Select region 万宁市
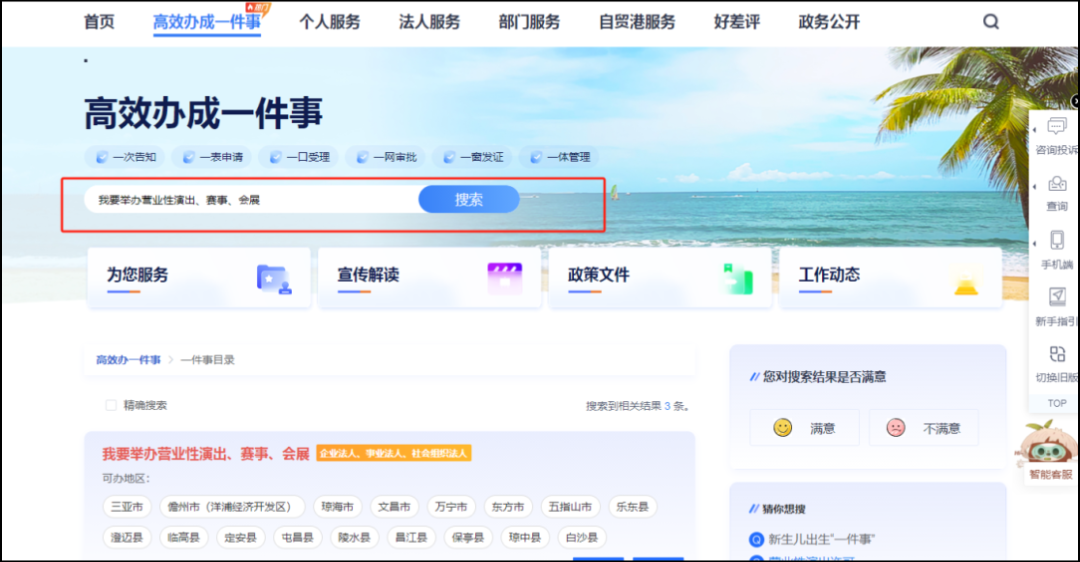This screenshot has width=1080, height=562. [x=451, y=507]
